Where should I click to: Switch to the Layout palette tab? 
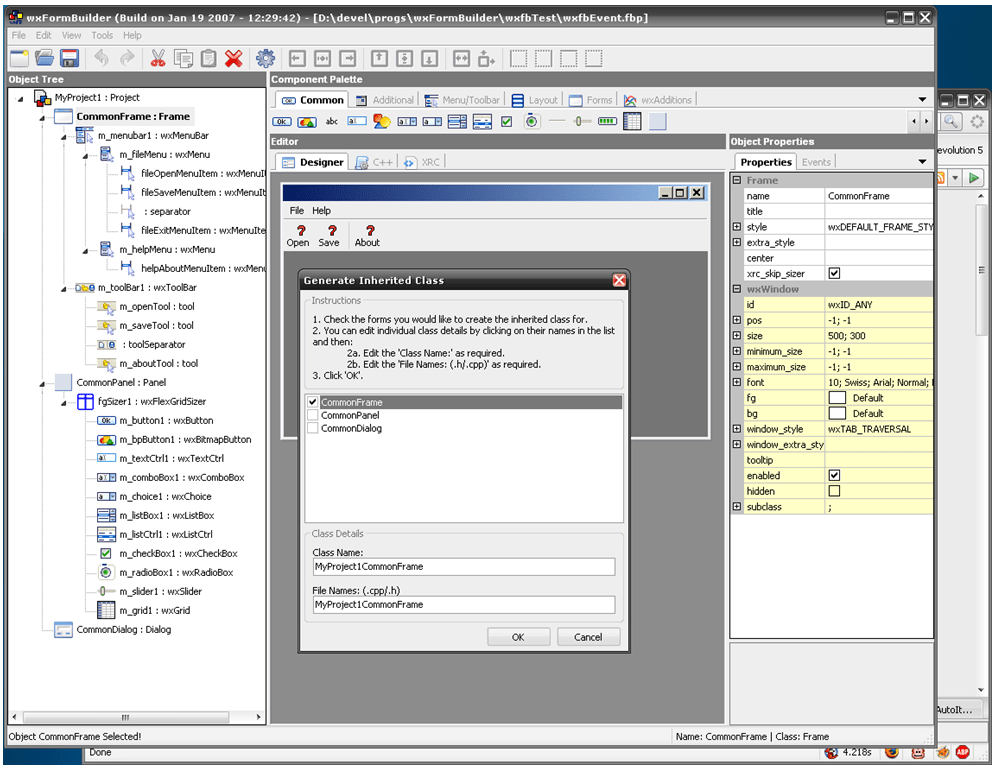coord(535,100)
